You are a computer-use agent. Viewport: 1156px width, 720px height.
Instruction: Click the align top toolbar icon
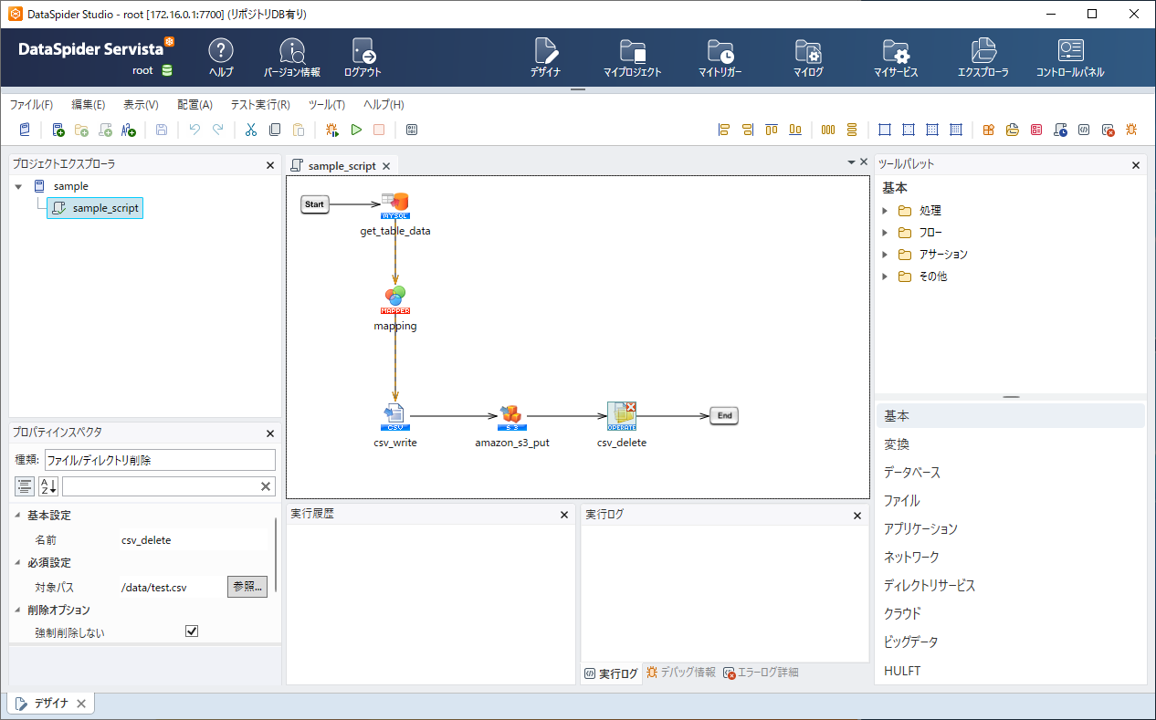click(x=771, y=130)
